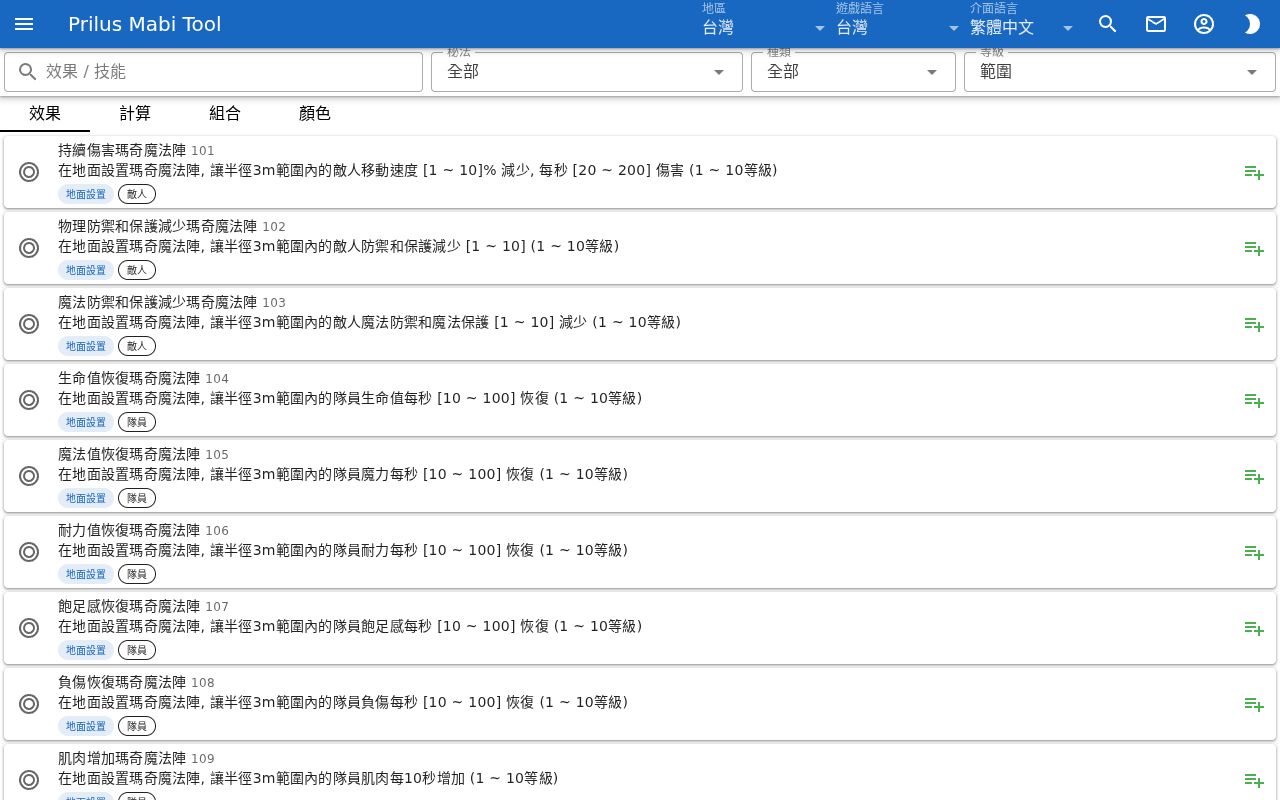Click the circle icon beside effect 105
Viewport: 1280px width, 800px height.
point(29,476)
